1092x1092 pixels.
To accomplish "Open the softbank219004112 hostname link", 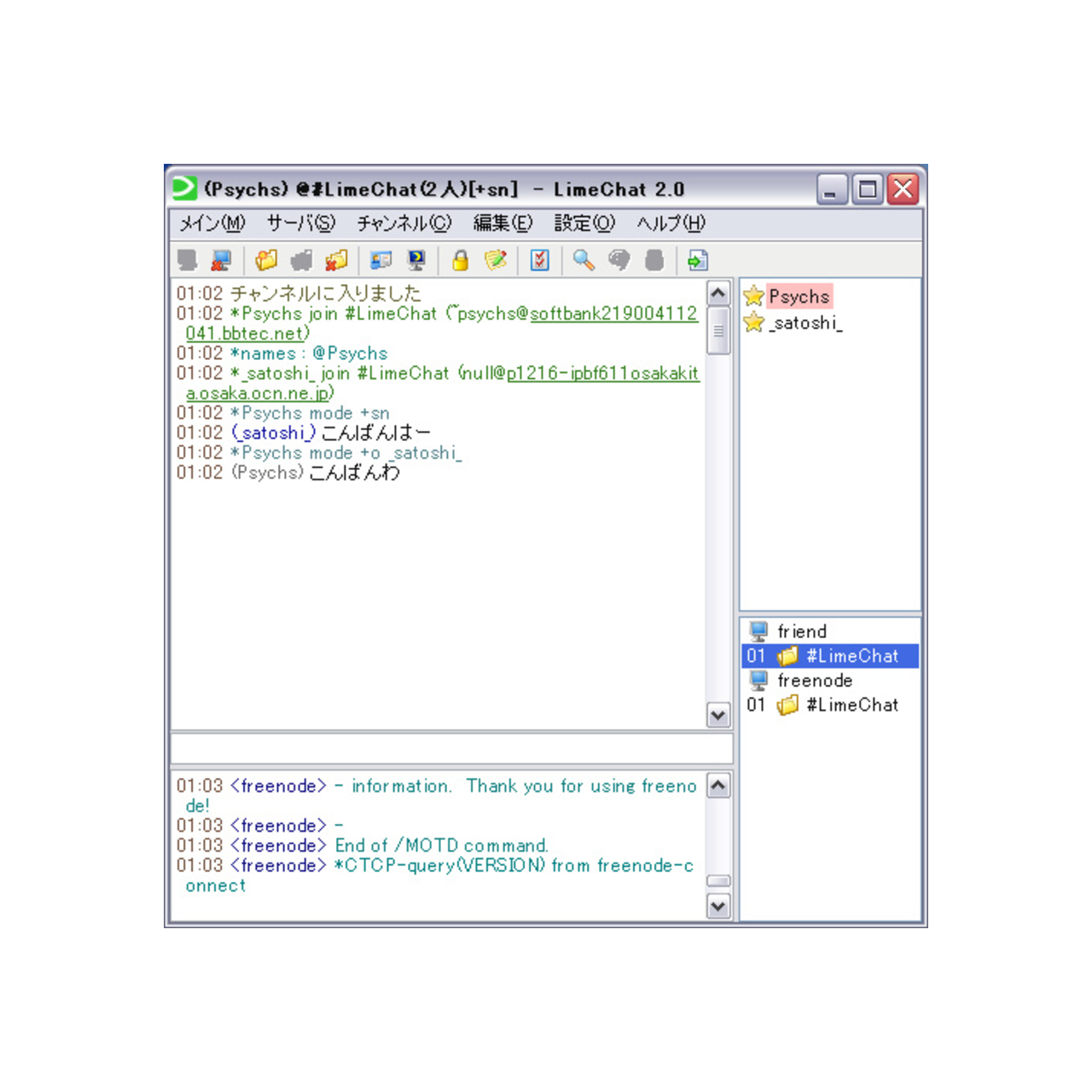I will [x=614, y=314].
